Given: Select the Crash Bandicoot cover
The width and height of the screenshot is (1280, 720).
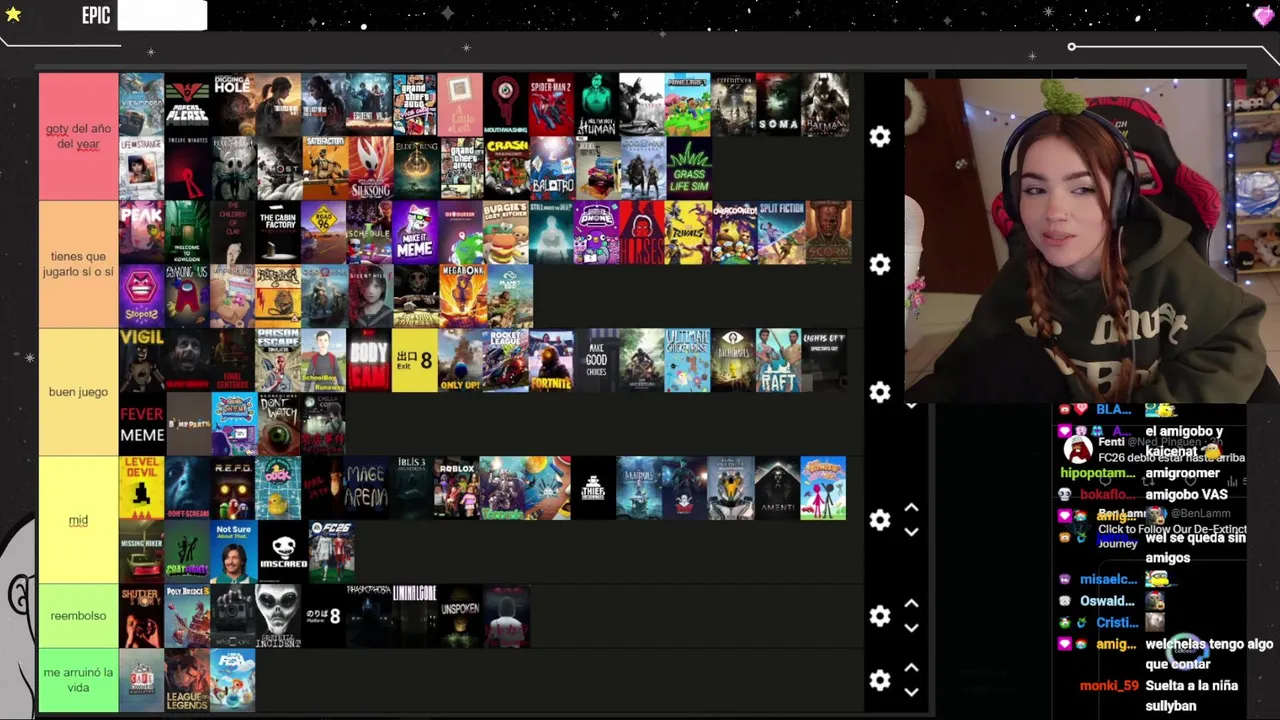Looking at the screenshot, I should click(x=506, y=168).
